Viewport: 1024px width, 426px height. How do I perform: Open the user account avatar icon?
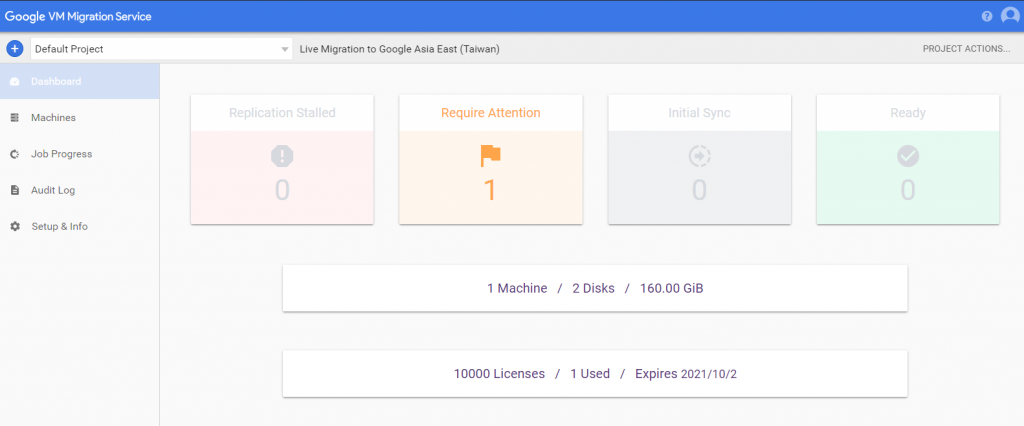click(1010, 16)
